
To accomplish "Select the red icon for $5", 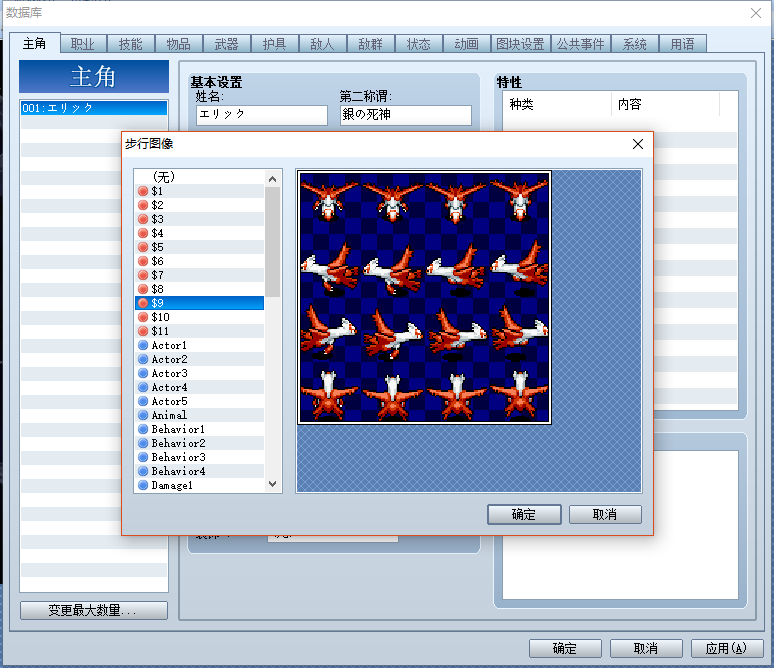I will click(143, 247).
